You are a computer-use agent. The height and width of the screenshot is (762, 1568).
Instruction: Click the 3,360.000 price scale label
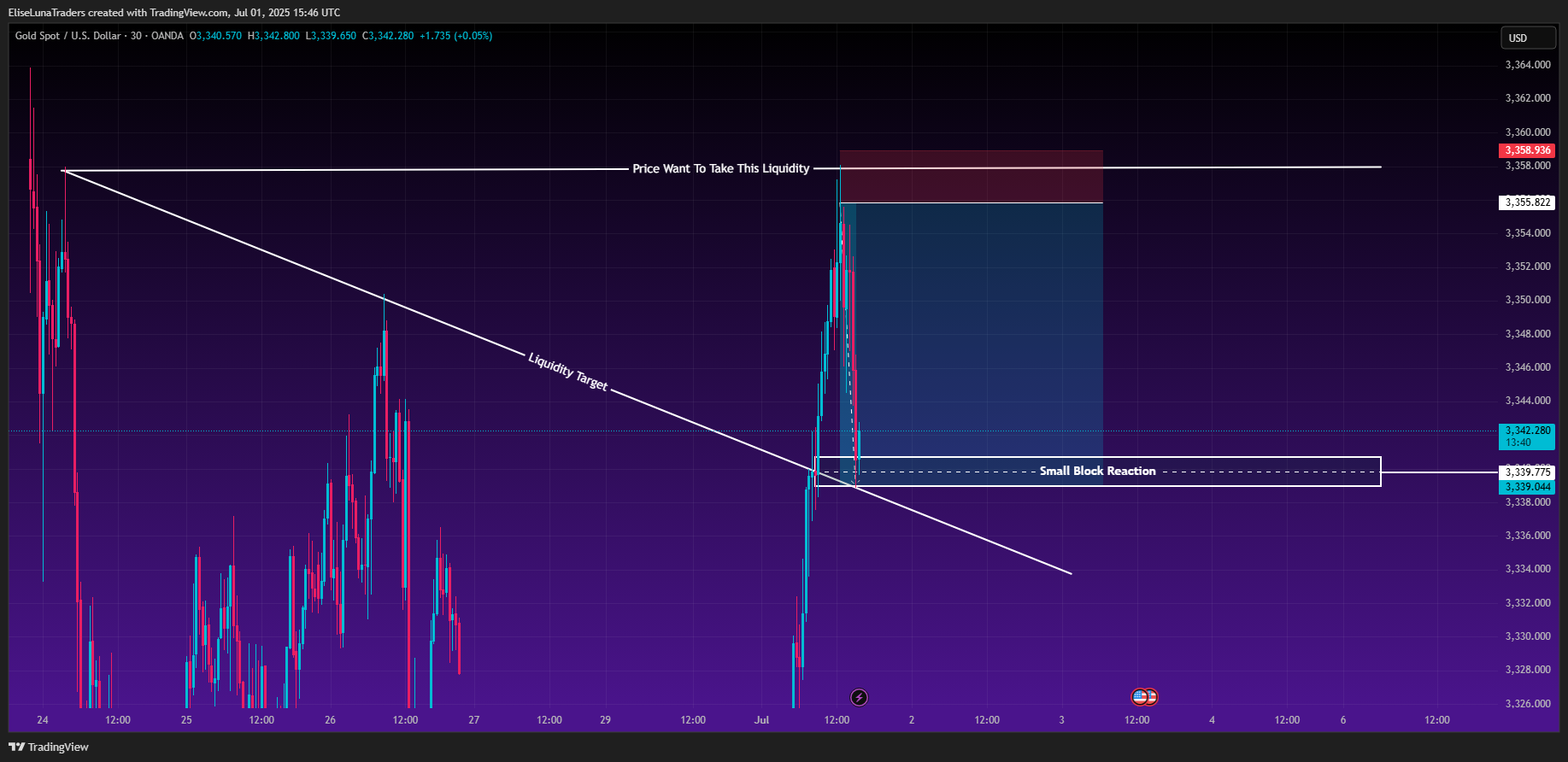pos(1527,132)
